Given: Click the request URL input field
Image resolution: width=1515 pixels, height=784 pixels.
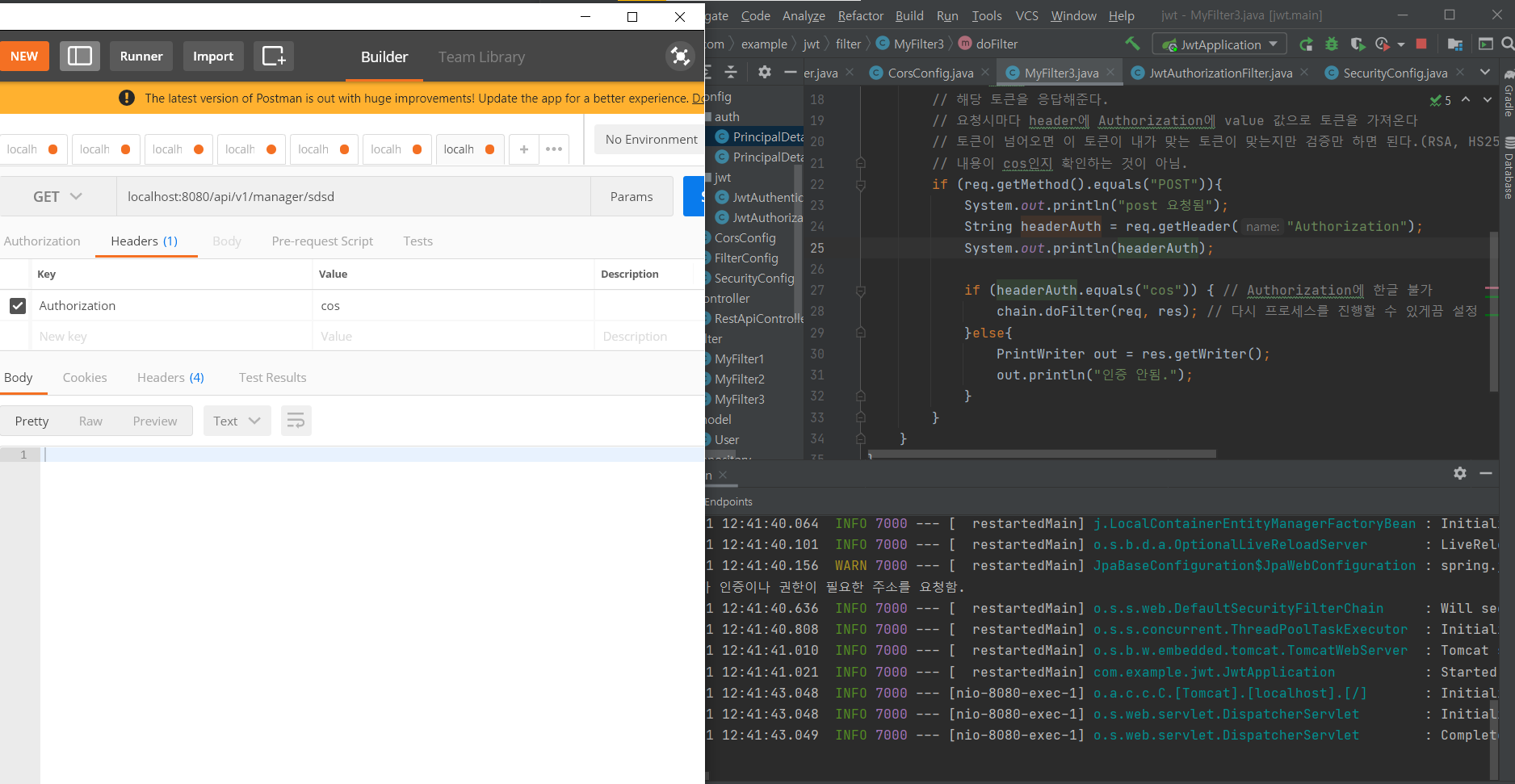Looking at the screenshot, I should [354, 196].
